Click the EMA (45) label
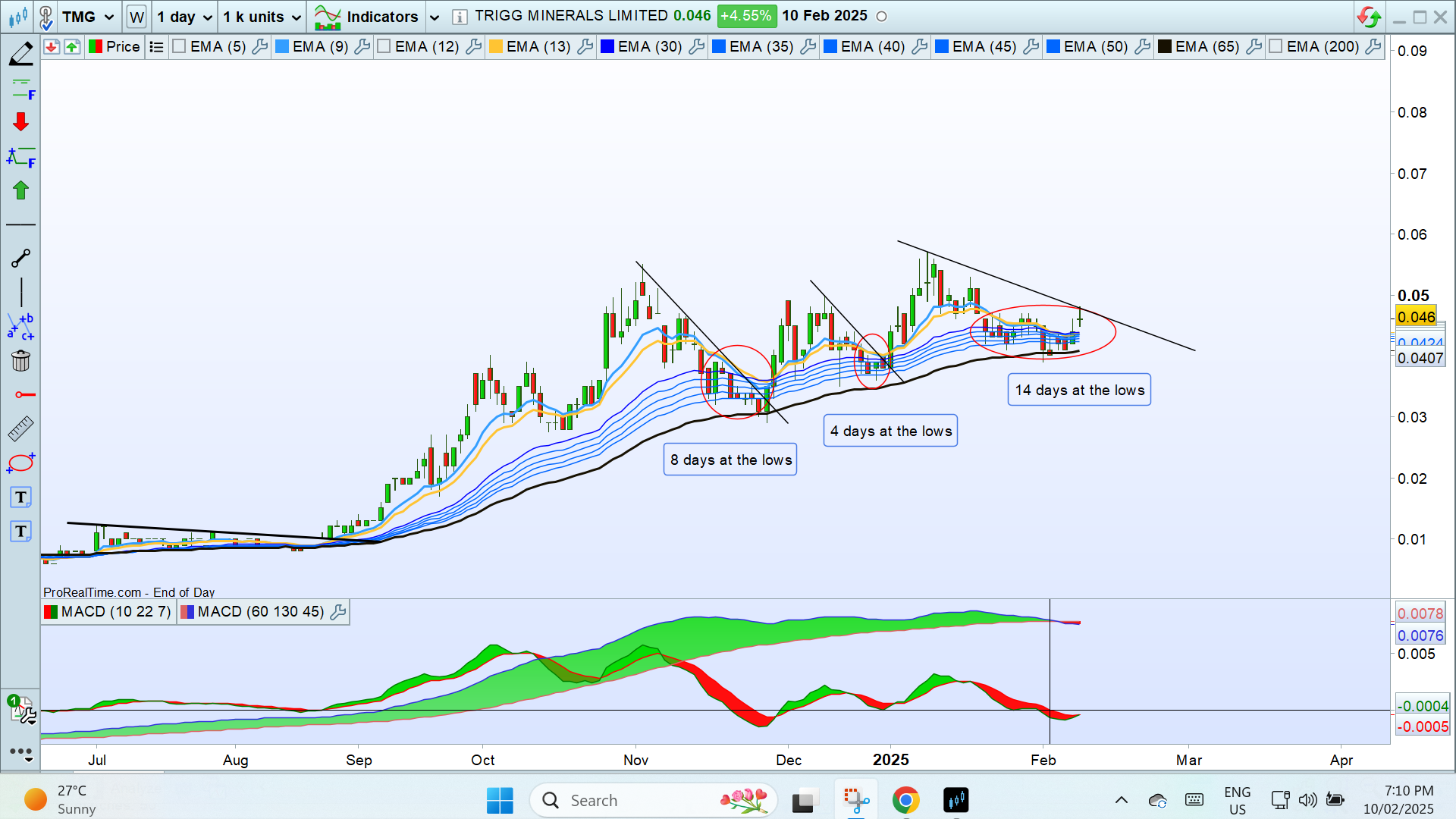The image size is (1456, 819). pyautogui.click(x=984, y=47)
